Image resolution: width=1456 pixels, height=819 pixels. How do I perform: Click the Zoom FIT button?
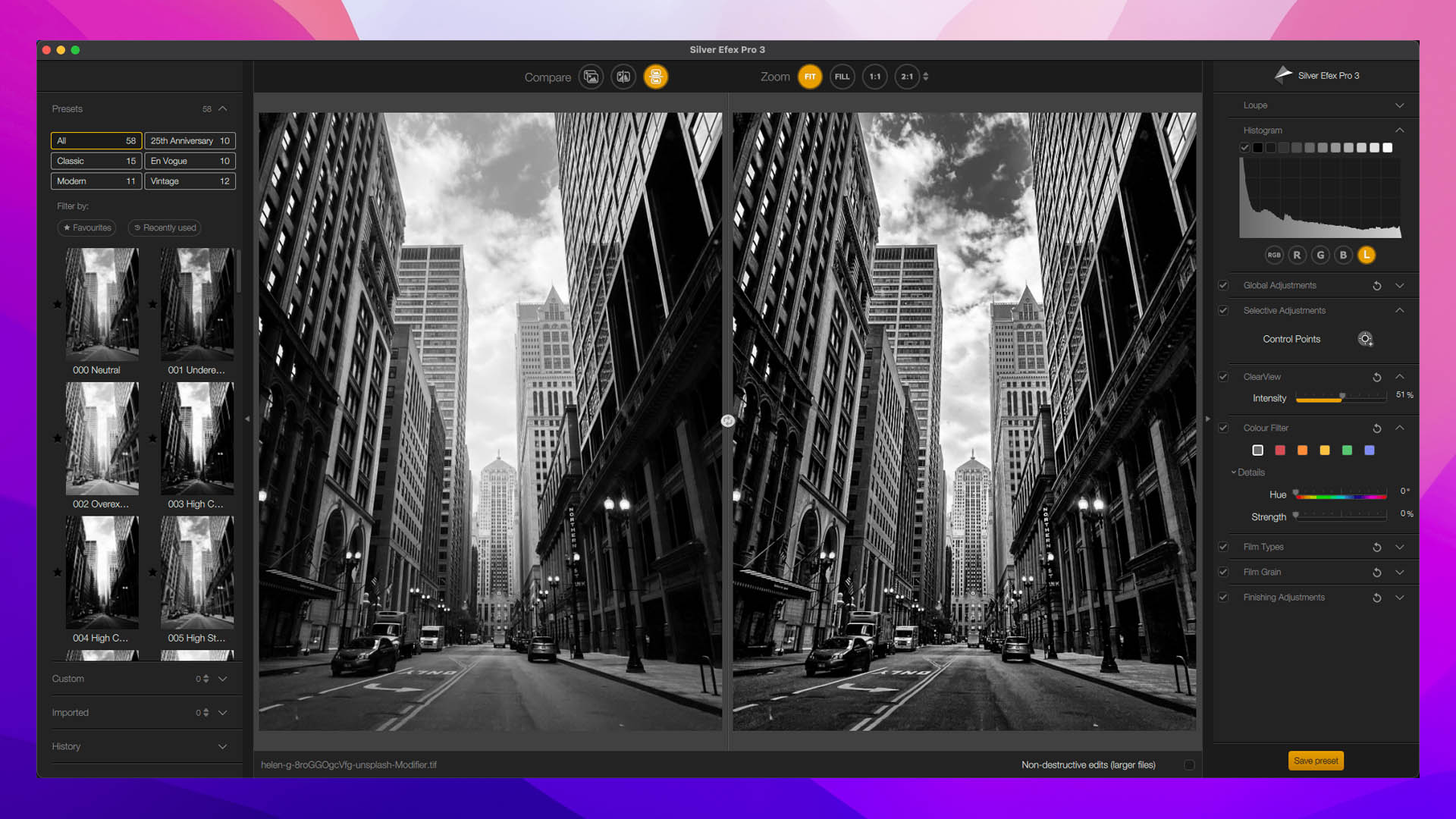tap(810, 76)
